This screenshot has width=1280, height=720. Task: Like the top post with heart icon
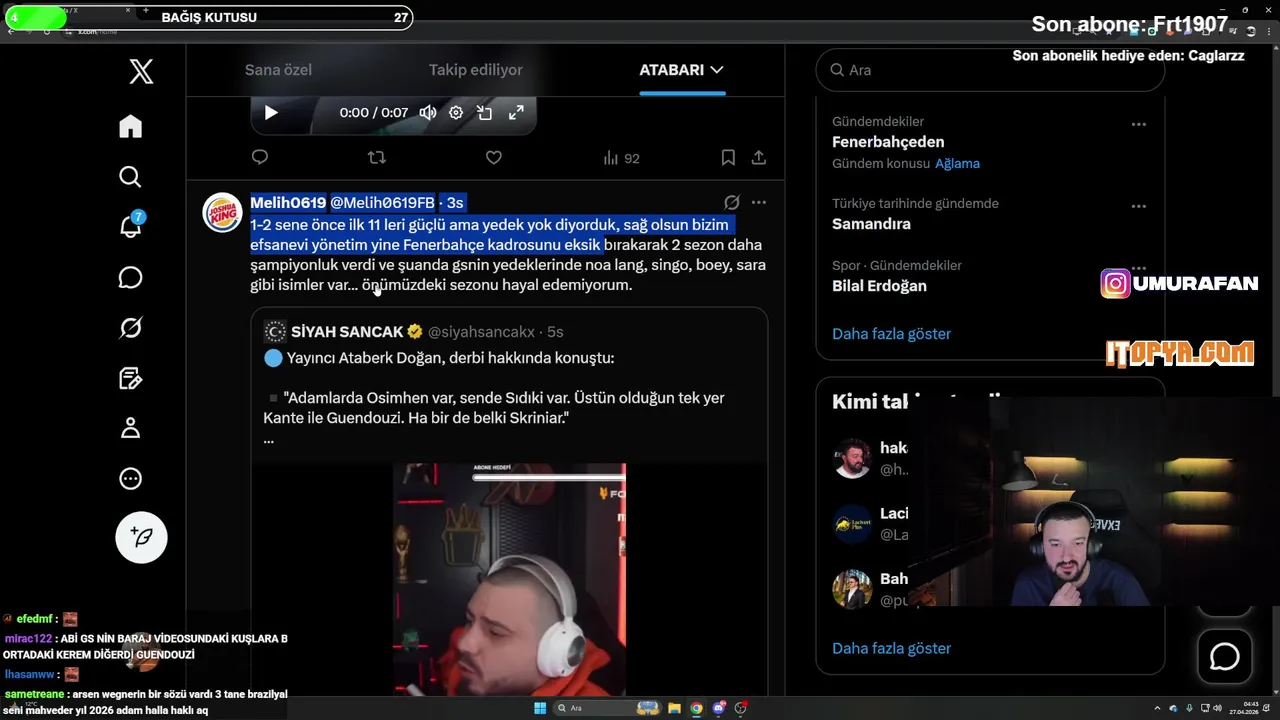pyautogui.click(x=493, y=157)
